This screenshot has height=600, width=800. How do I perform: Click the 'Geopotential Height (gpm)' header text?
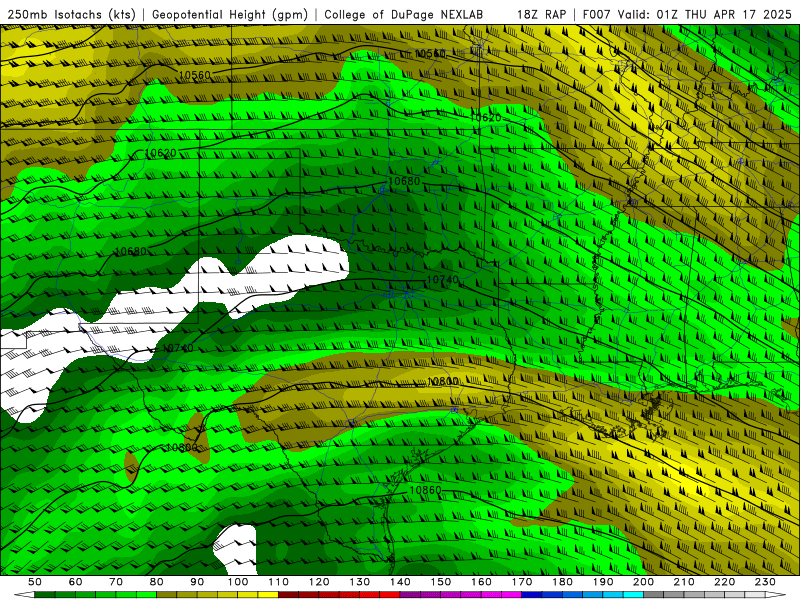[230, 15]
